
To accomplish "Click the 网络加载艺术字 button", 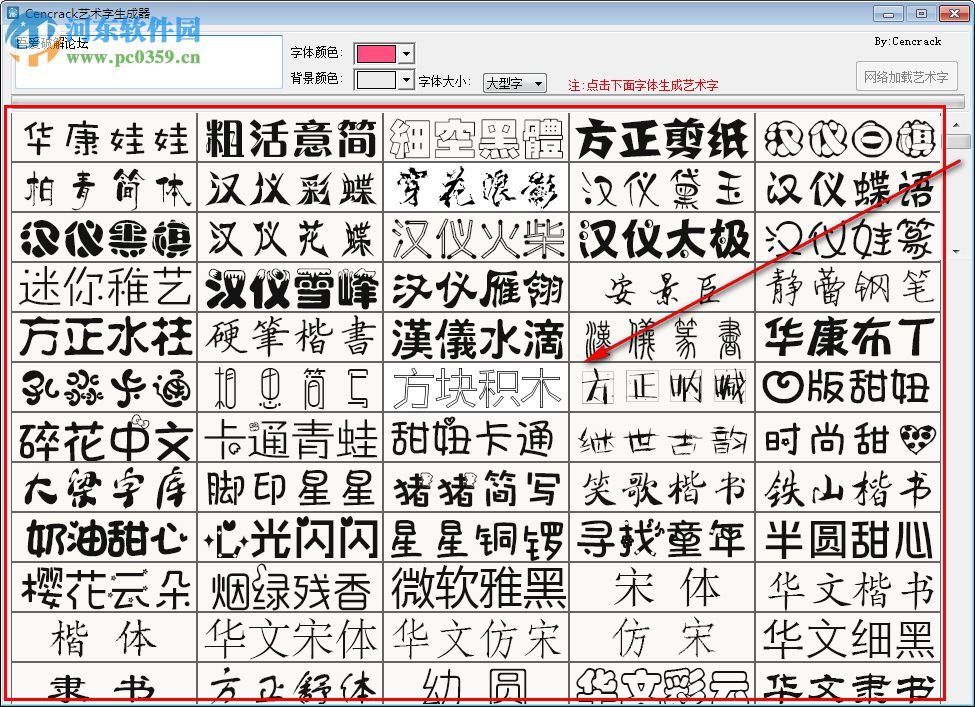I will click(906, 75).
